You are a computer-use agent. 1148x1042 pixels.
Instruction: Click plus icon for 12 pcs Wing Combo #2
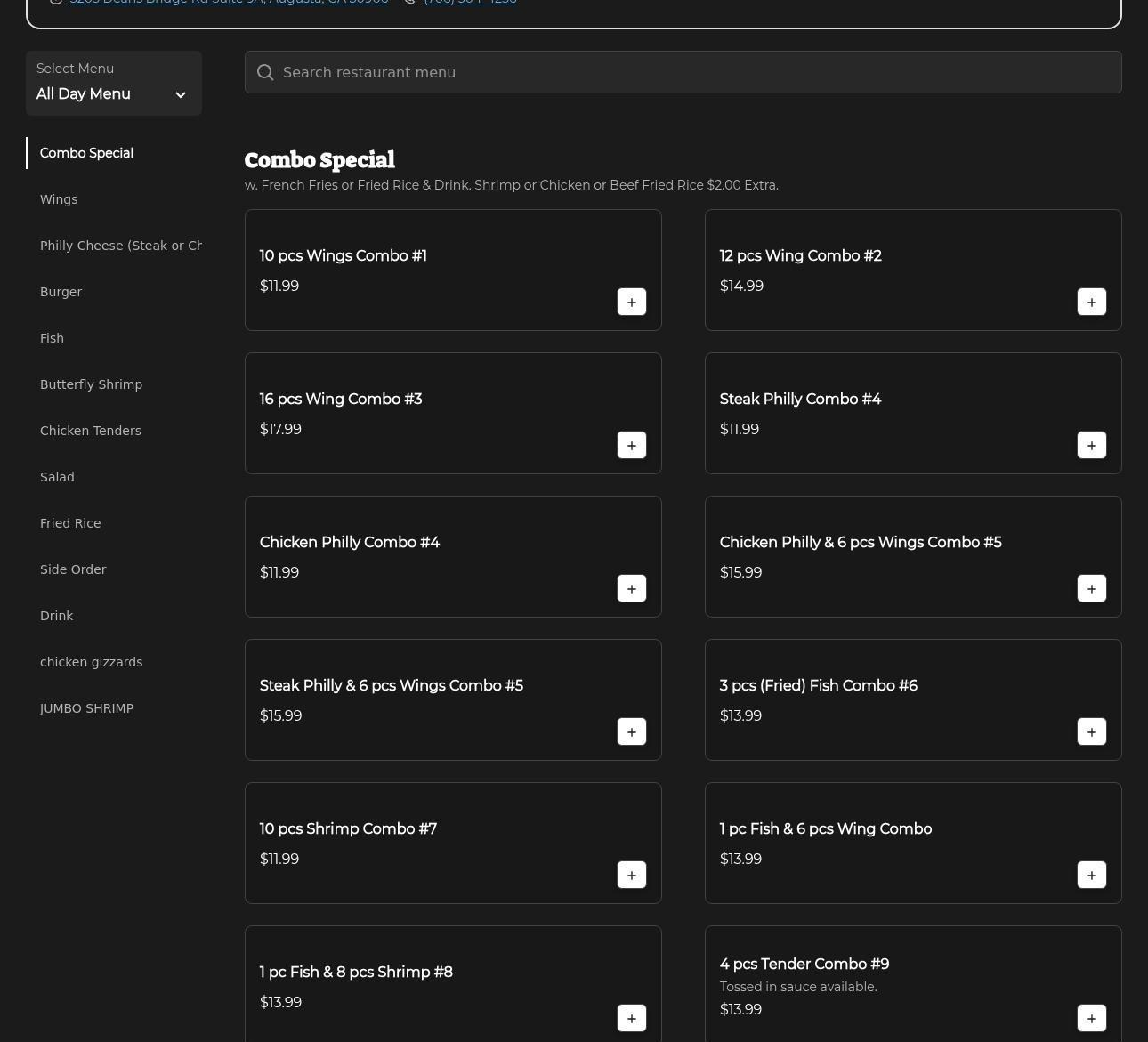click(1091, 303)
